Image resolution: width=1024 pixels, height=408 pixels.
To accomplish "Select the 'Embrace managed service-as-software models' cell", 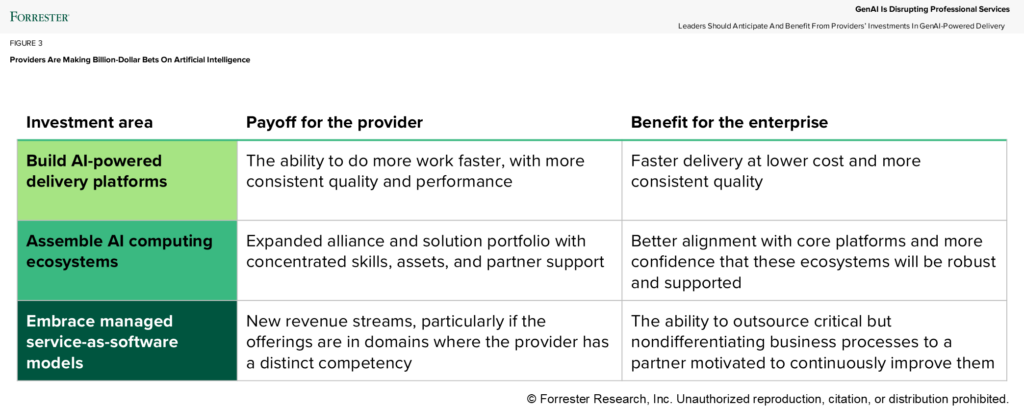I will pos(127,341).
